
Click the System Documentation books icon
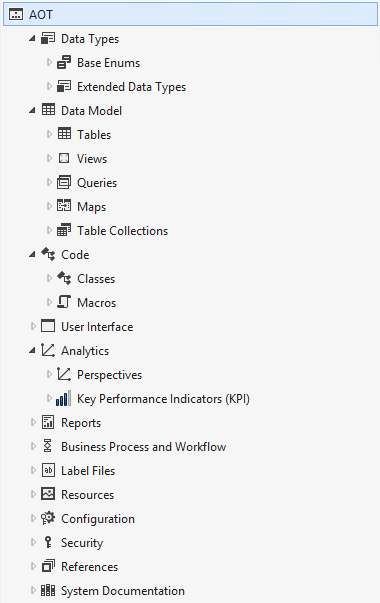tap(48, 590)
